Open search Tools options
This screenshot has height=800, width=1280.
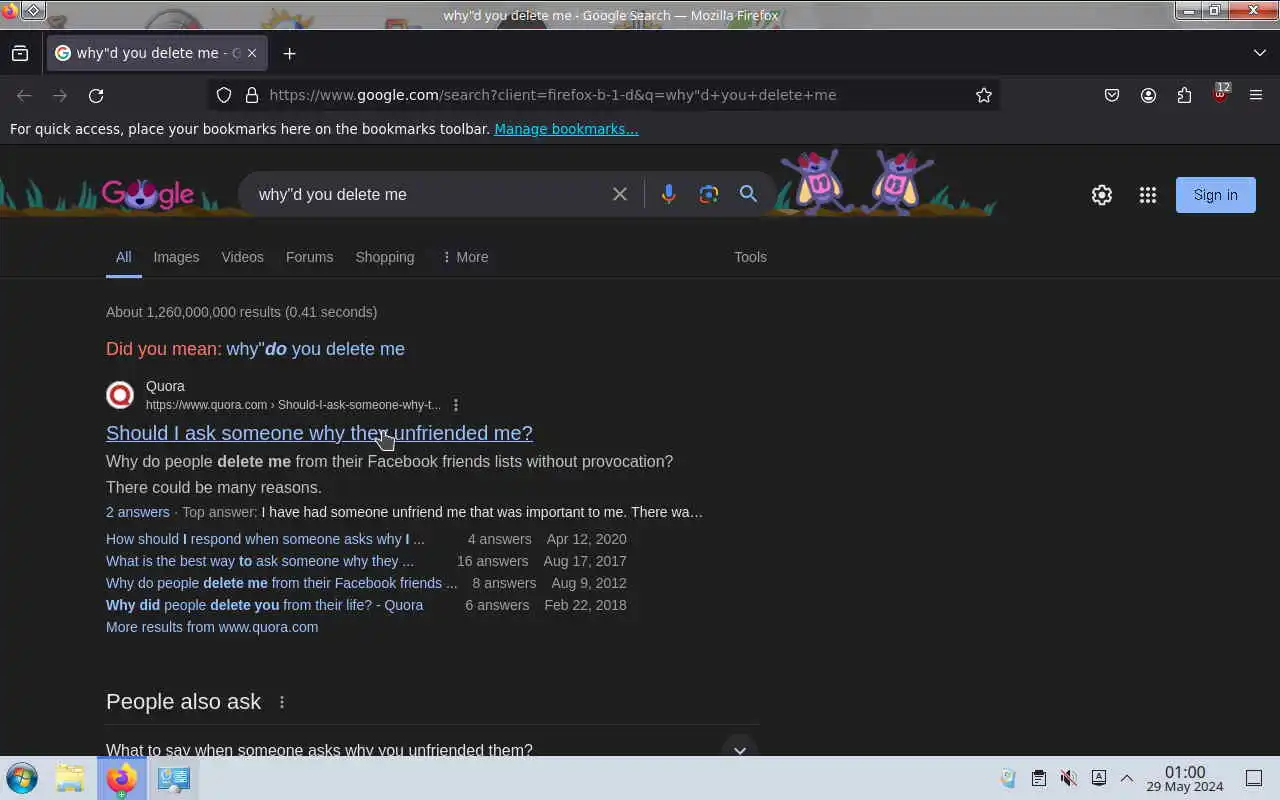click(x=750, y=257)
